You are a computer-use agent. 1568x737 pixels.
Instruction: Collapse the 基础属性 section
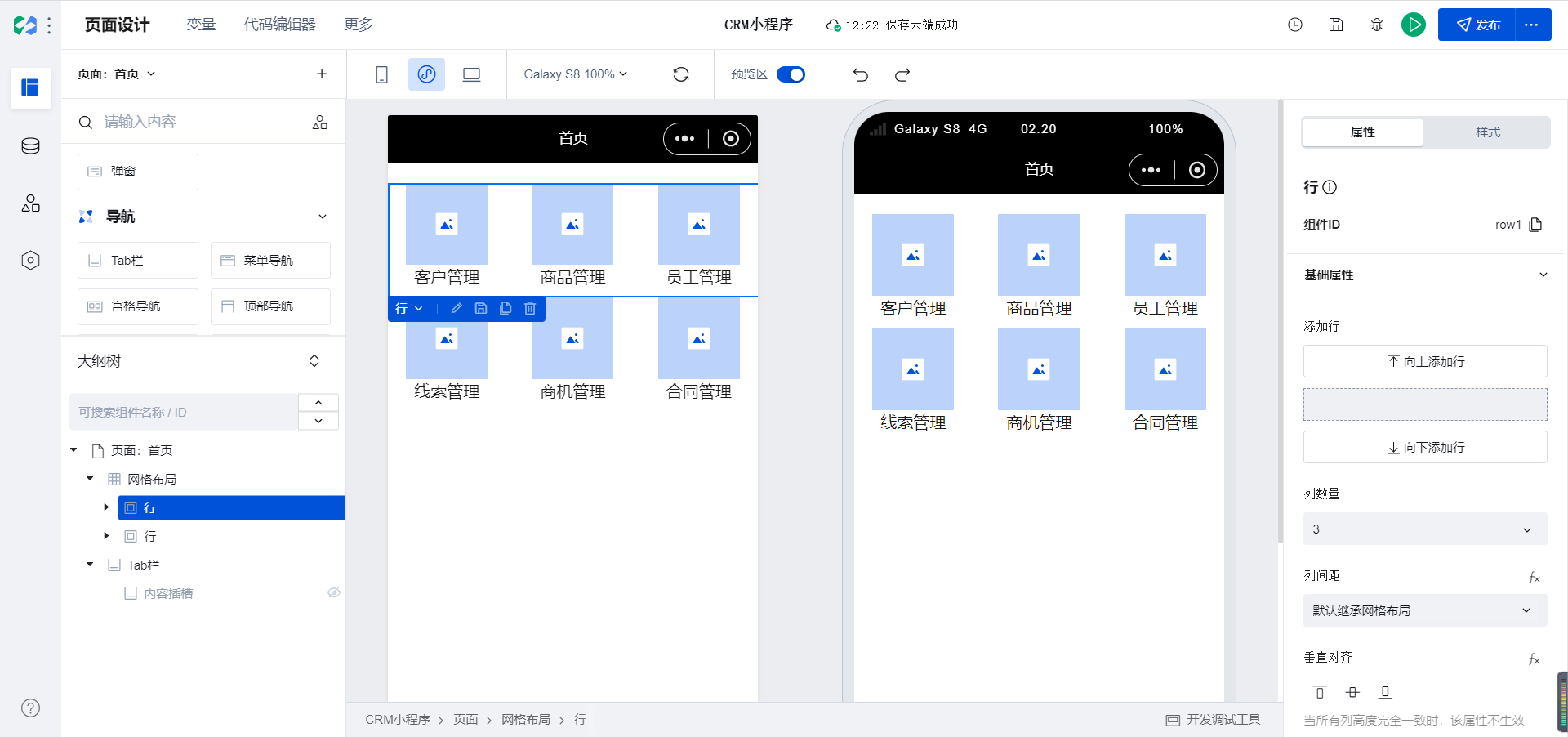point(1543,275)
